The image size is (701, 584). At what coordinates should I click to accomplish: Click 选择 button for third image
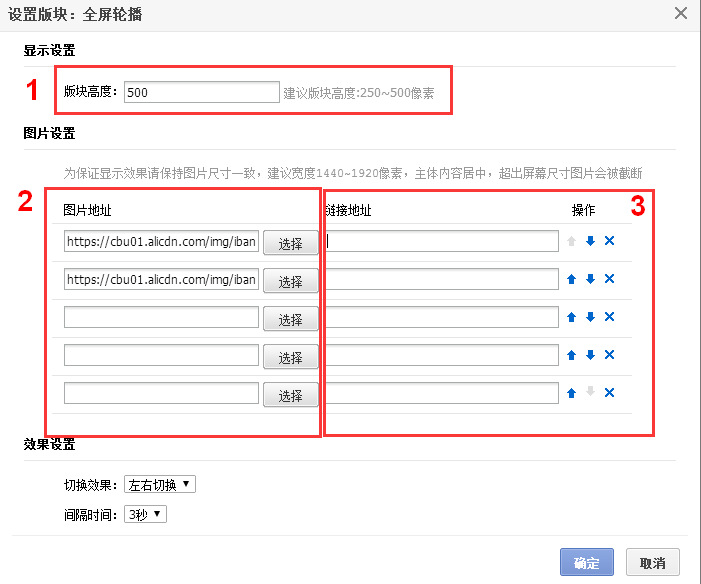click(x=290, y=320)
